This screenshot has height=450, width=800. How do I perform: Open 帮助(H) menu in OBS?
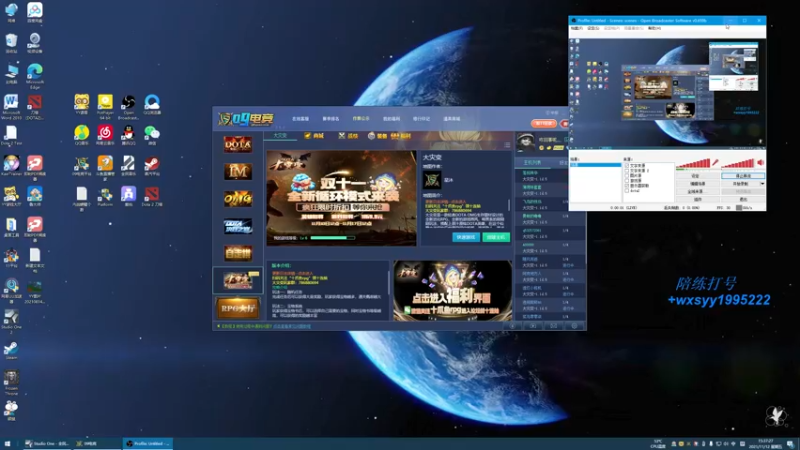pyautogui.click(x=654, y=29)
